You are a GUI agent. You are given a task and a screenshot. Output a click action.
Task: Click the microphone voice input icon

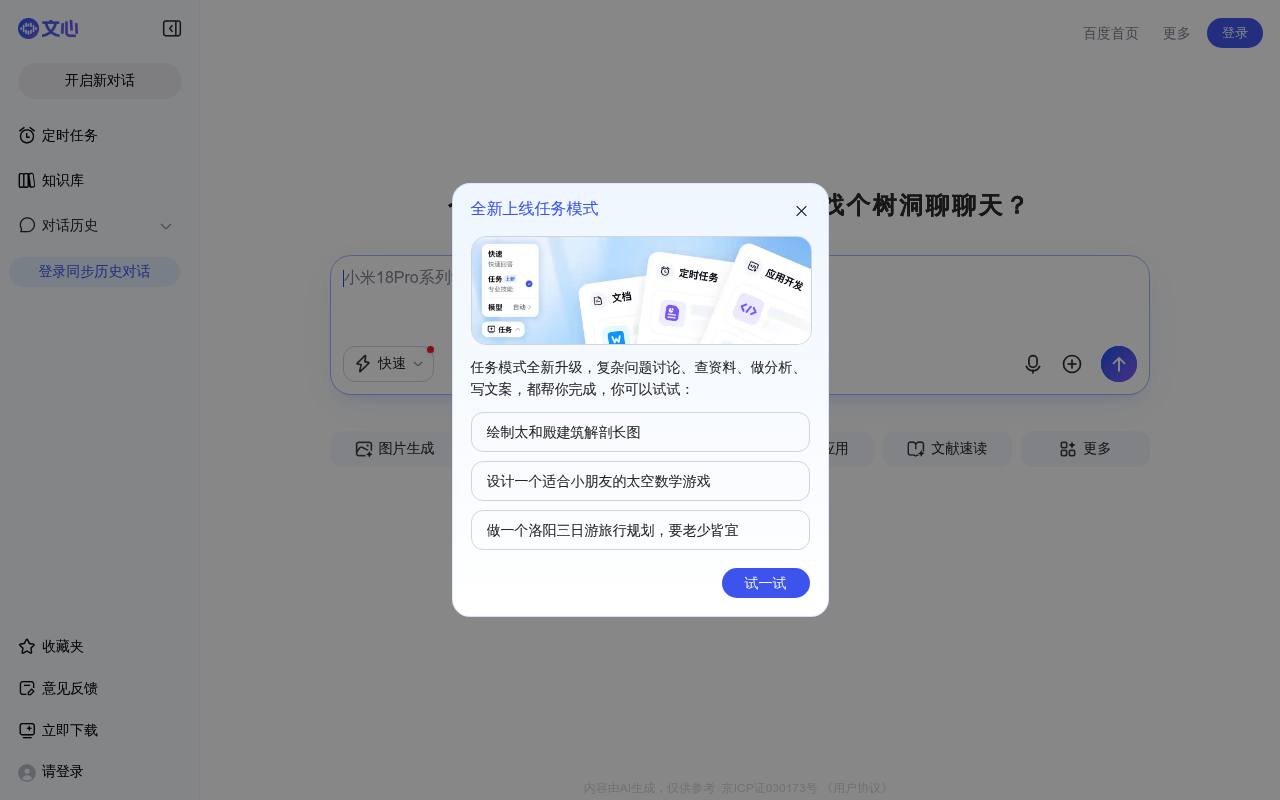click(1033, 364)
